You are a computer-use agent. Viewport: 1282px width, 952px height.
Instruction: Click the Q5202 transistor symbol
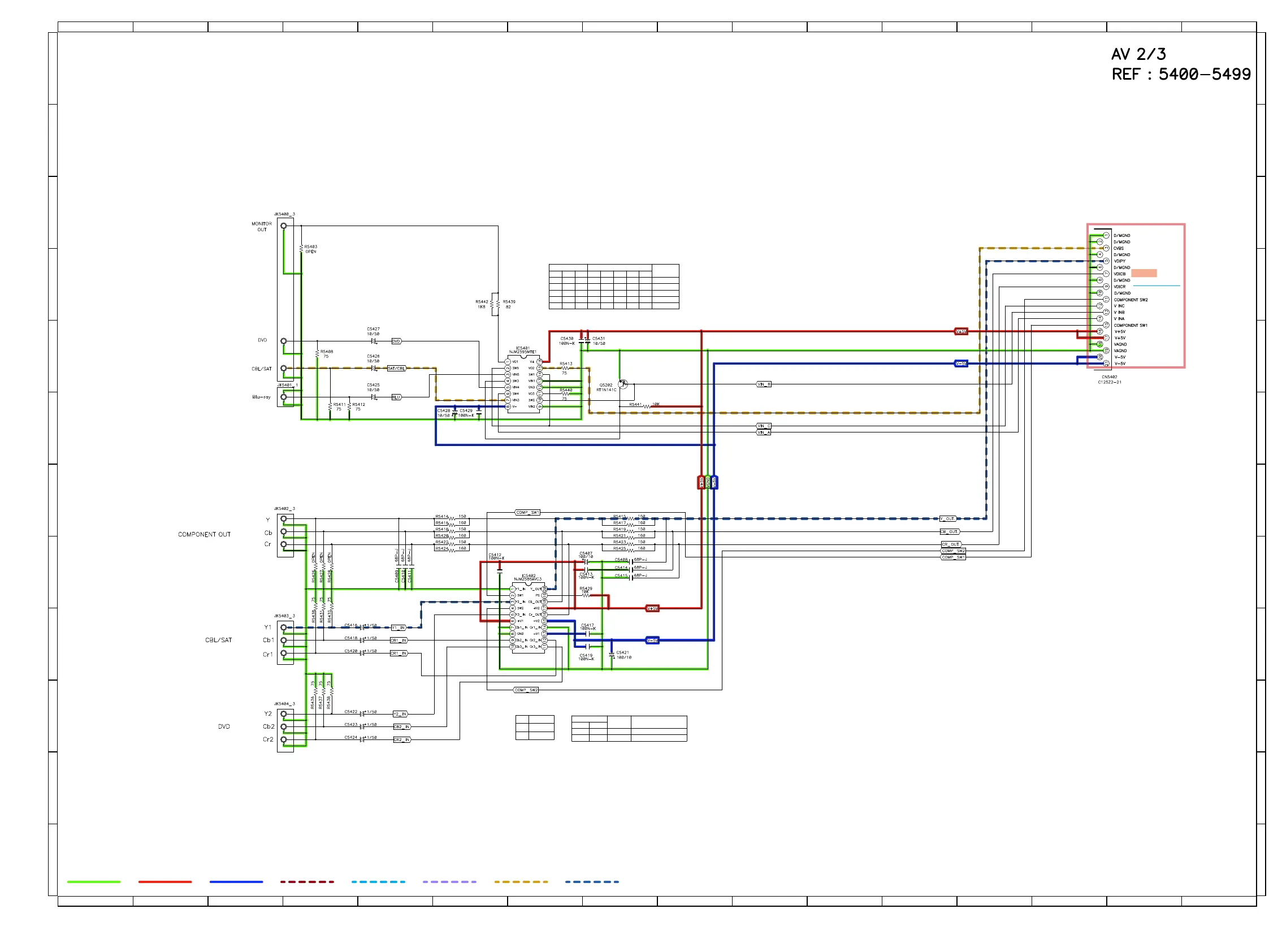(x=623, y=384)
